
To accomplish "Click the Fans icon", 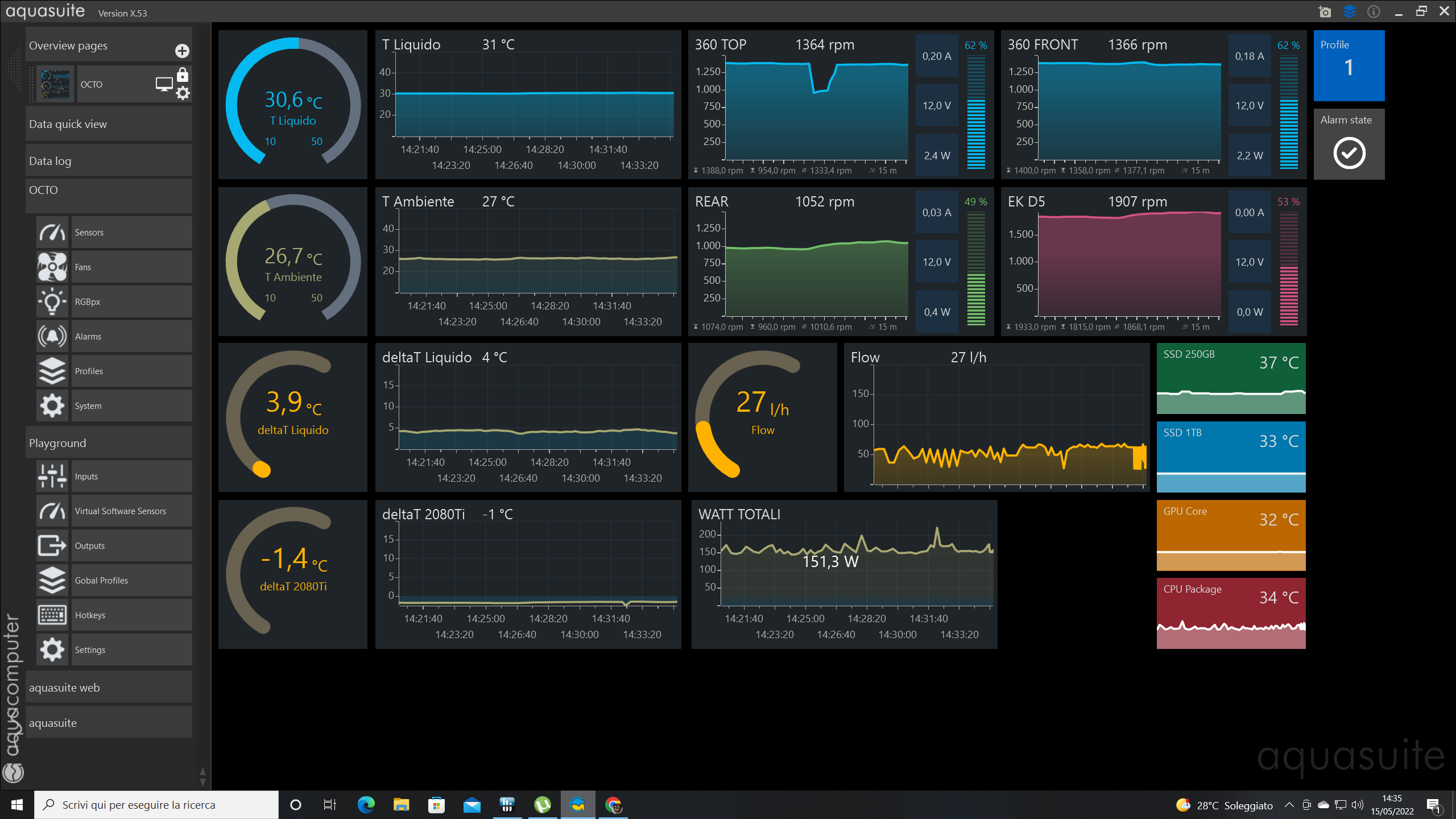I will click(52, 267).
